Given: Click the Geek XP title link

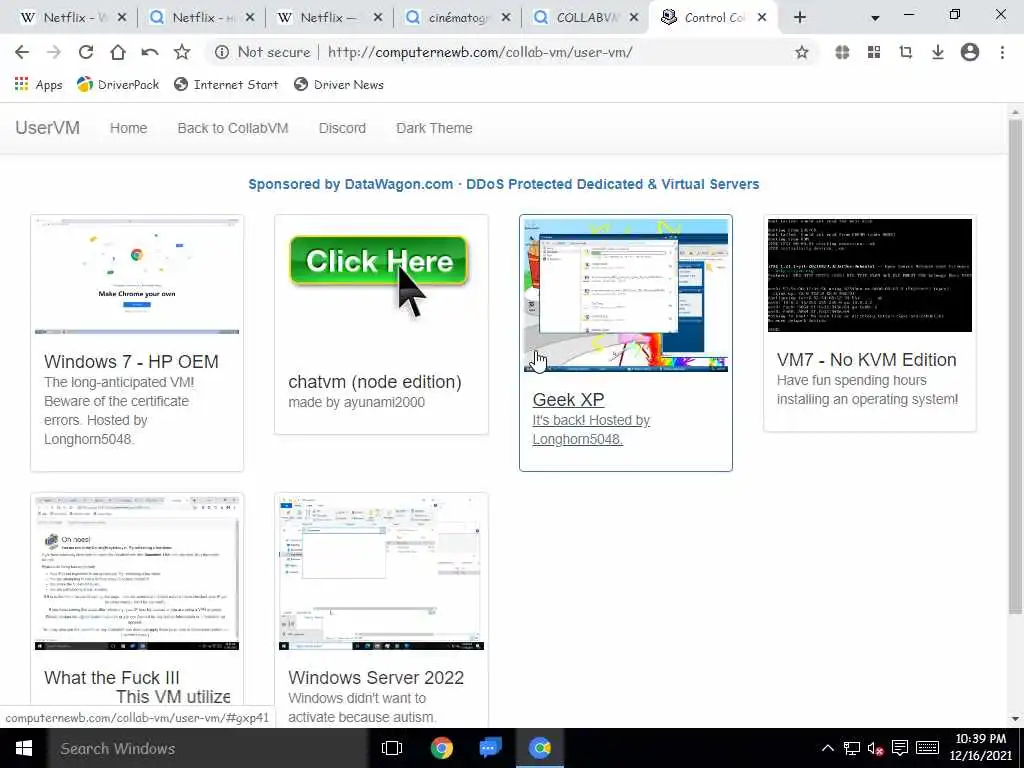Looking at the screenshot, I should click(568, 400).
